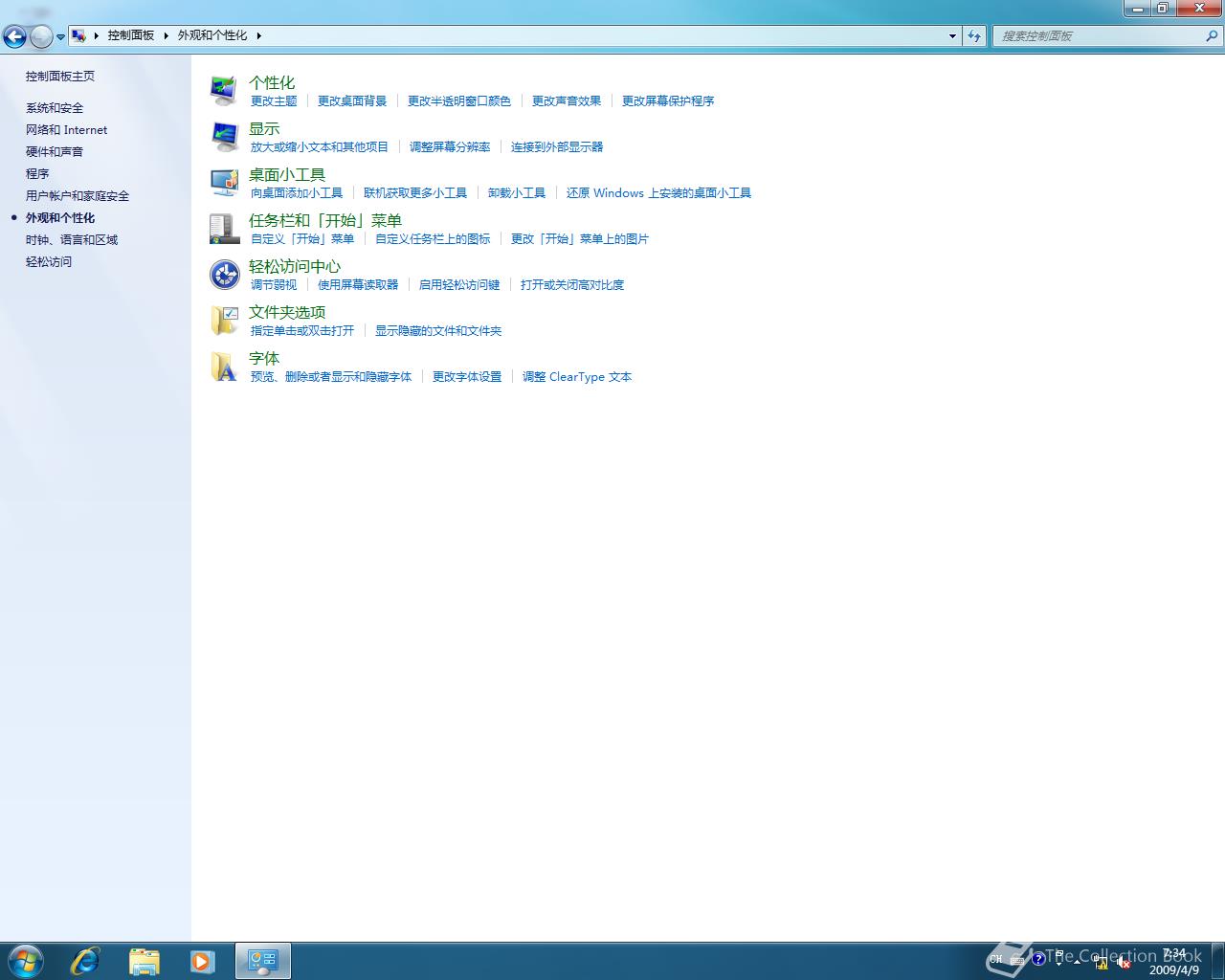This screenshot has height=980, width=1225.
Task: Click 调整 ClearType 文本 link
Action: (577, 377)
